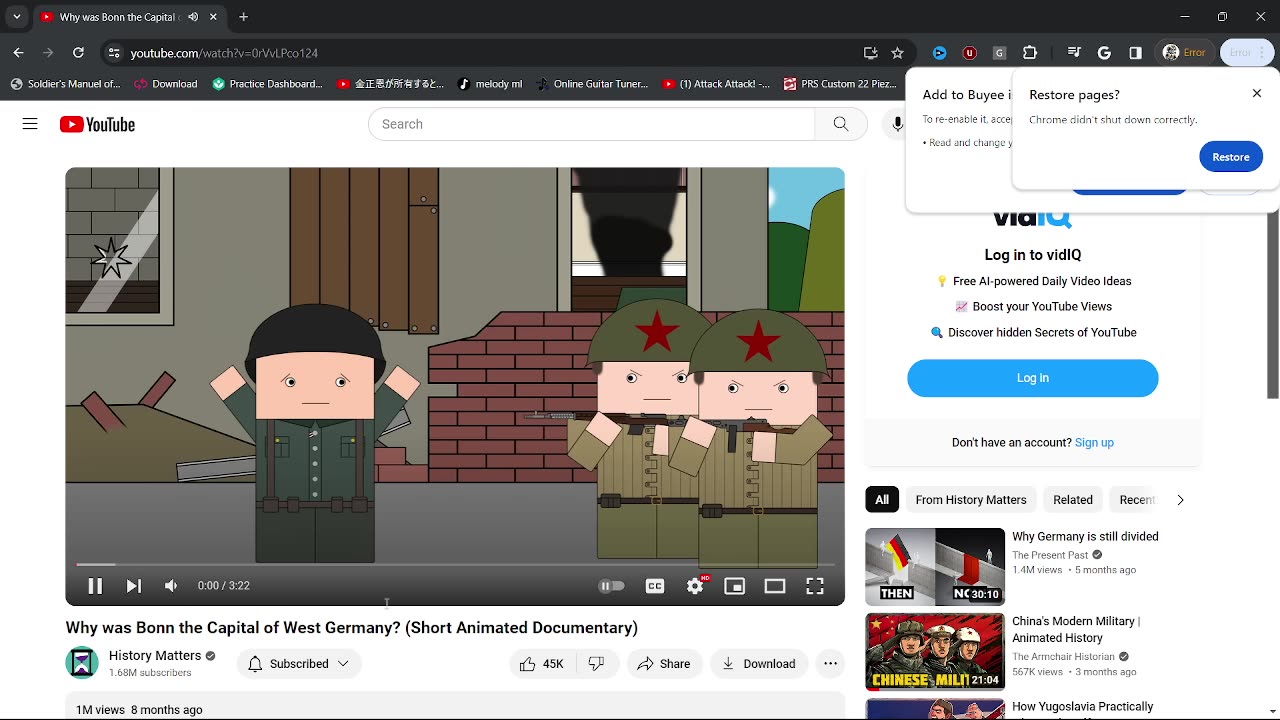The height and width of the screenshot is (720, 1280).
Task: Select the Related filter chip
Action: coord(1072,500)
